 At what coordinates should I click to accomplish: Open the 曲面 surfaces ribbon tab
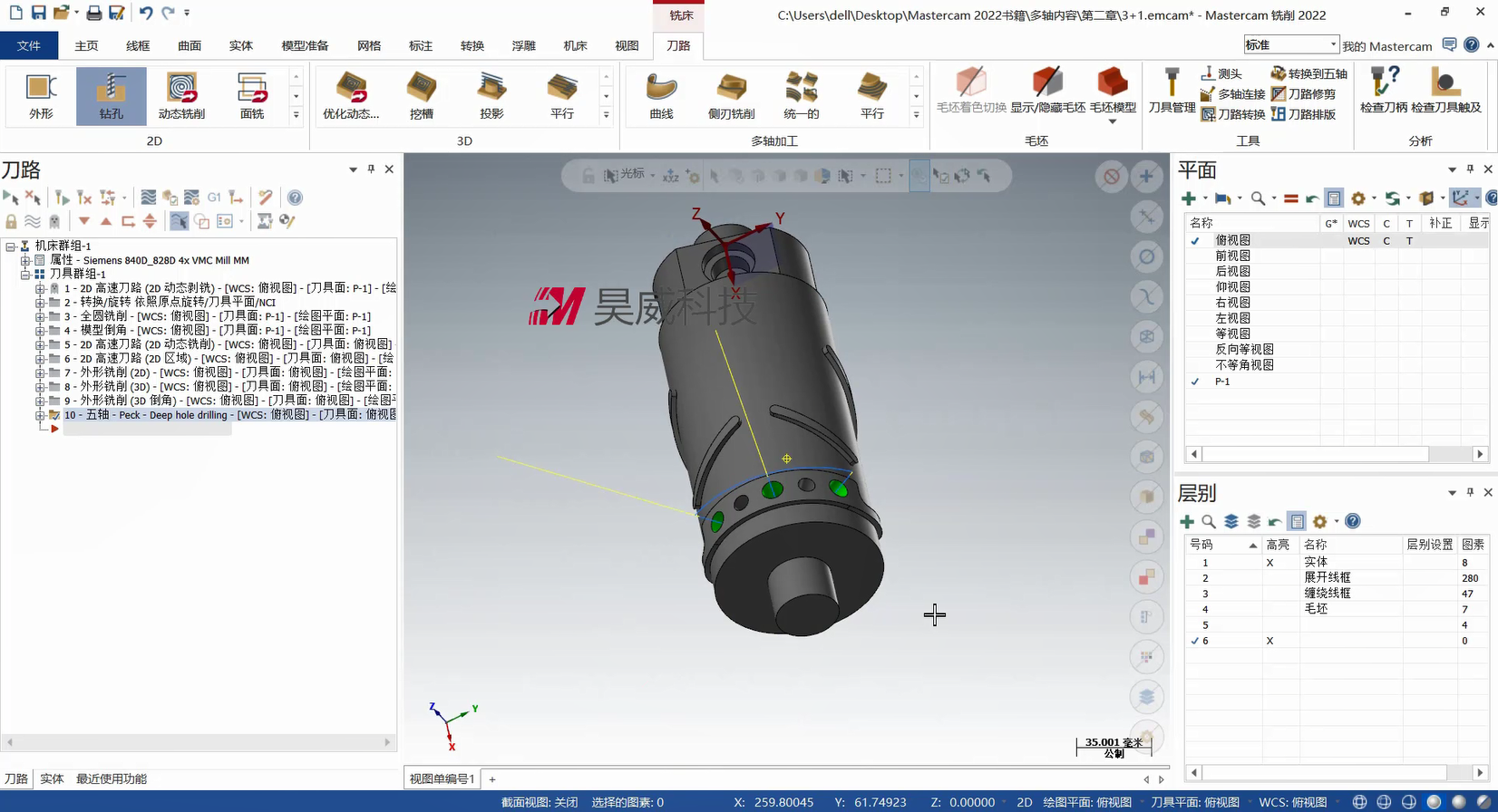(190, 45)
